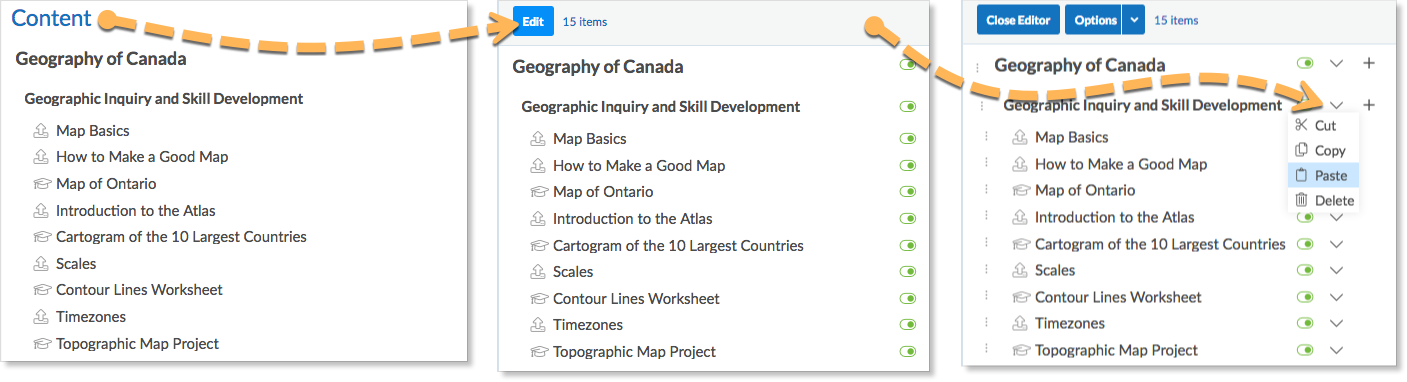The width and height of the screenshot is (1407, 382).
Task: Toggle Cartogram switch in right editor panel
Action: pyautogui.click(x=1305, y=244)
